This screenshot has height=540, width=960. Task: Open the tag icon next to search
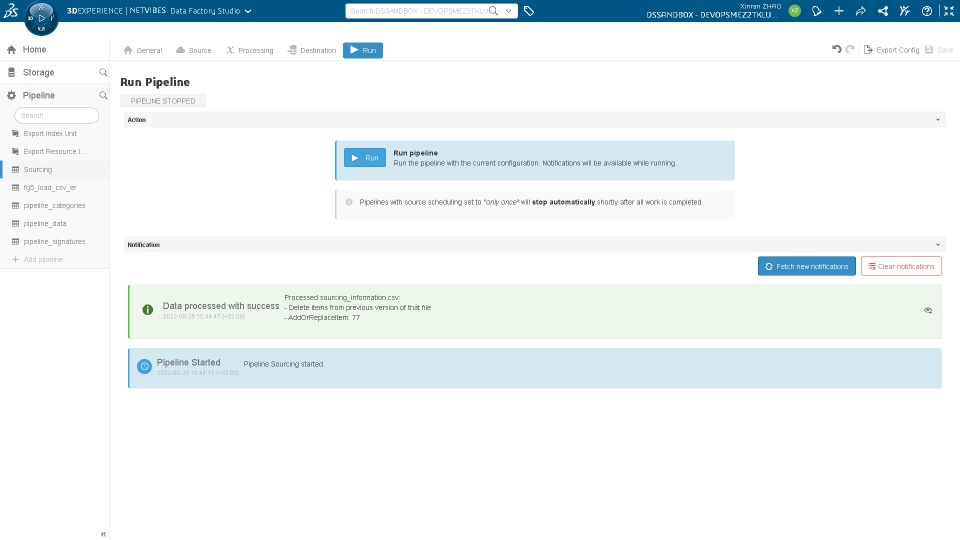tap(529, 11)
